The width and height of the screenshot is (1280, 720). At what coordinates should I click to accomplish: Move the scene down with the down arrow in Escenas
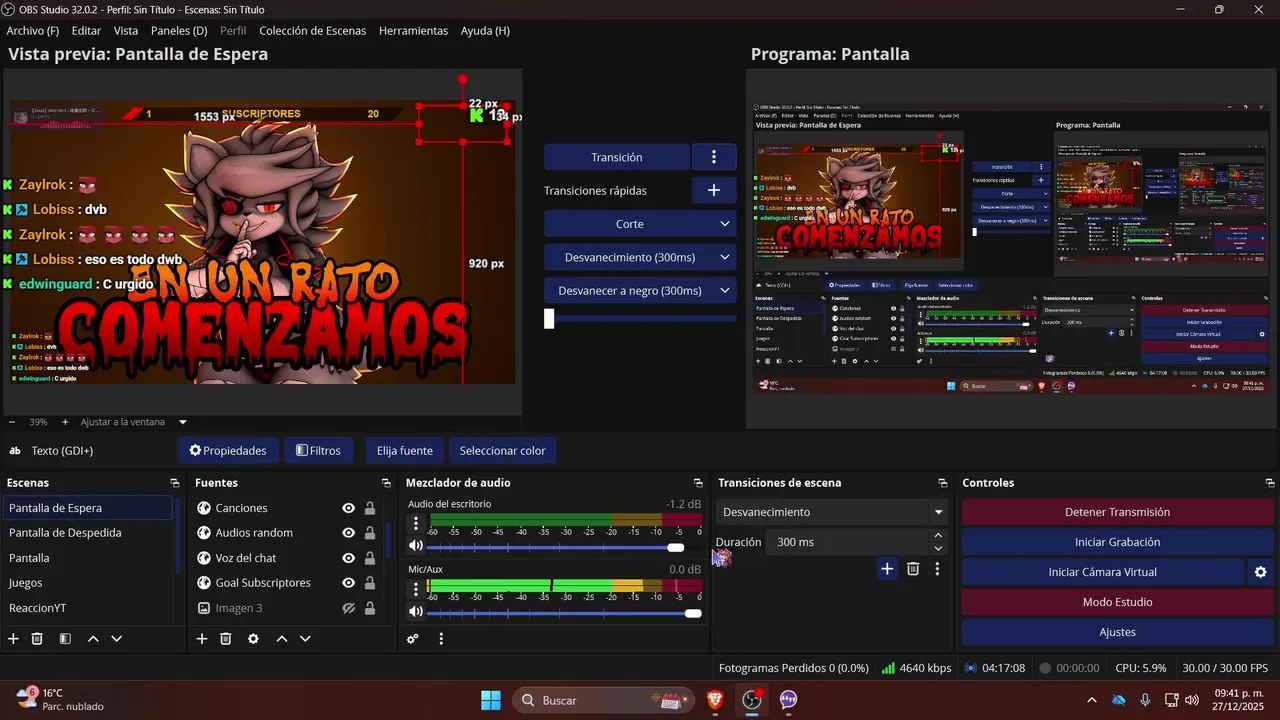coord(117,638)
